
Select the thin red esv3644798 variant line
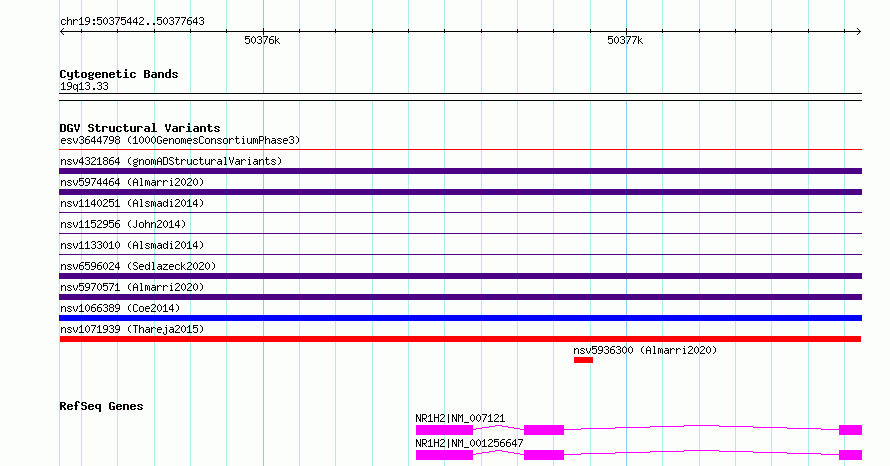point(460,150)
